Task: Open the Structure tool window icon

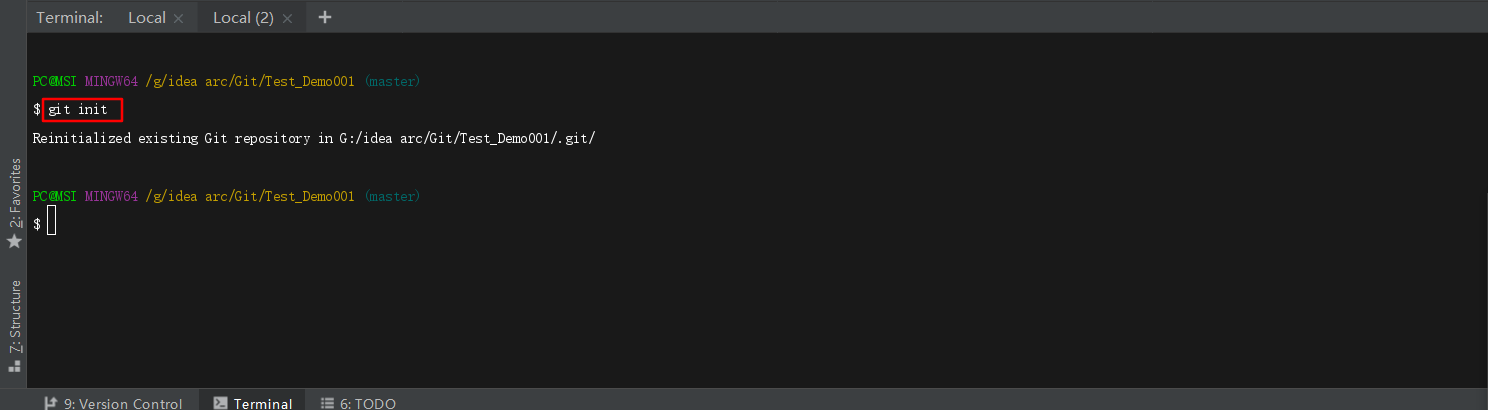Action: (14, 366)
